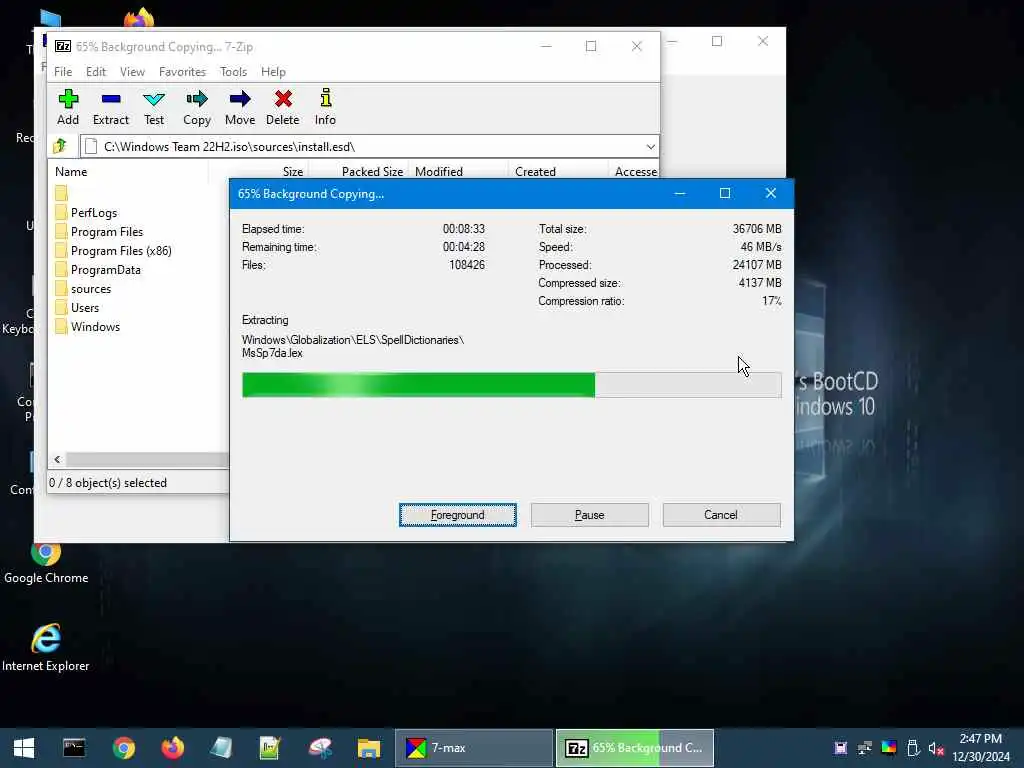The image size is (1024, 768).
Task: Open the View menu
Action: [132, 72]
